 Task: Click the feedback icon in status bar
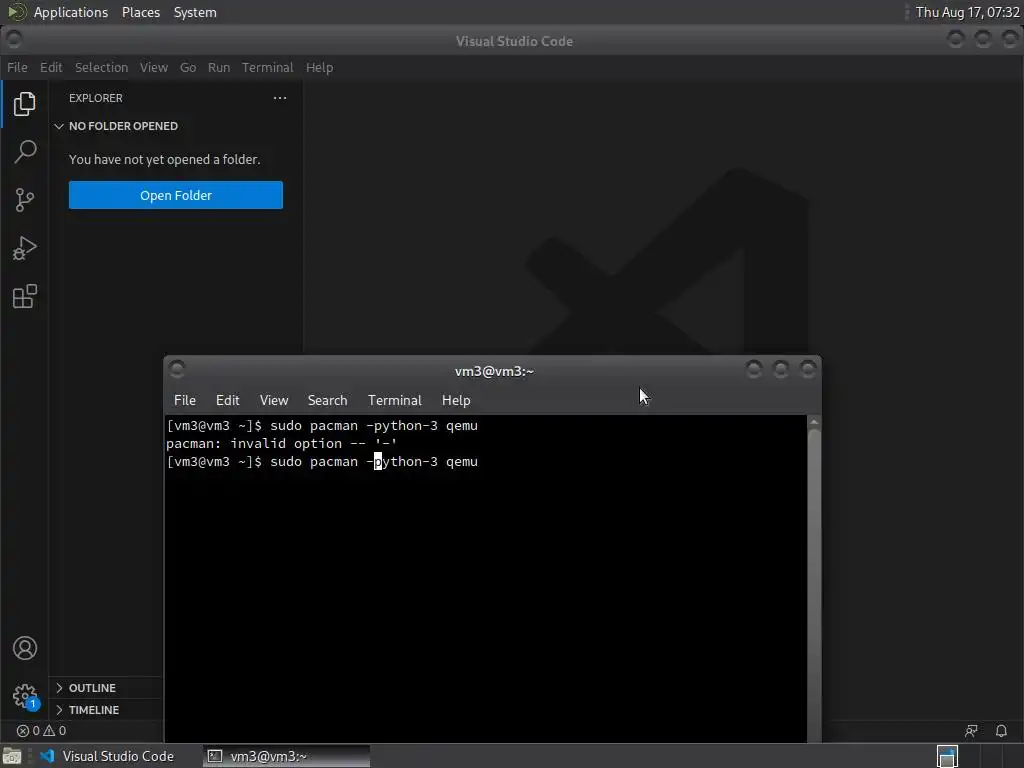(x=971, y=731)
